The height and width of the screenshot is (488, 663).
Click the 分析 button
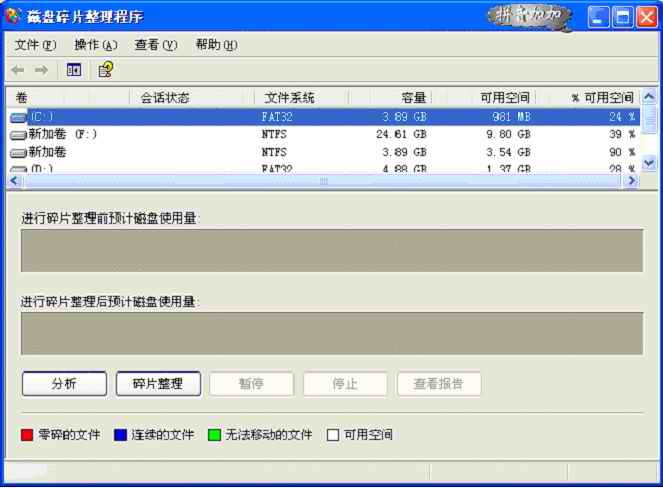pyautogui.click(x=64, y=384)
